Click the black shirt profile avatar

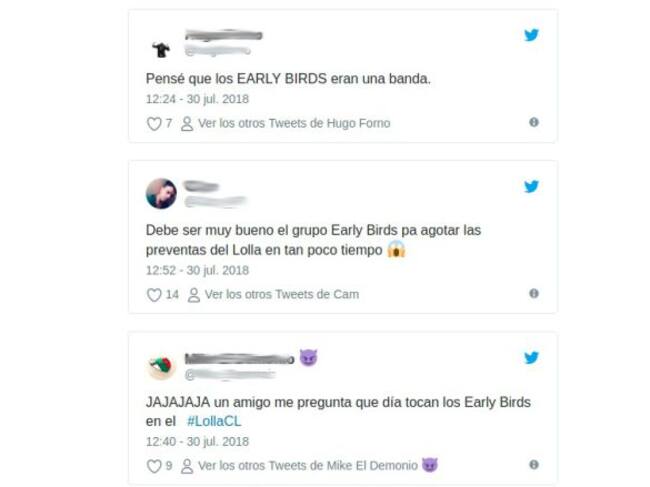[x=161, y=50]
